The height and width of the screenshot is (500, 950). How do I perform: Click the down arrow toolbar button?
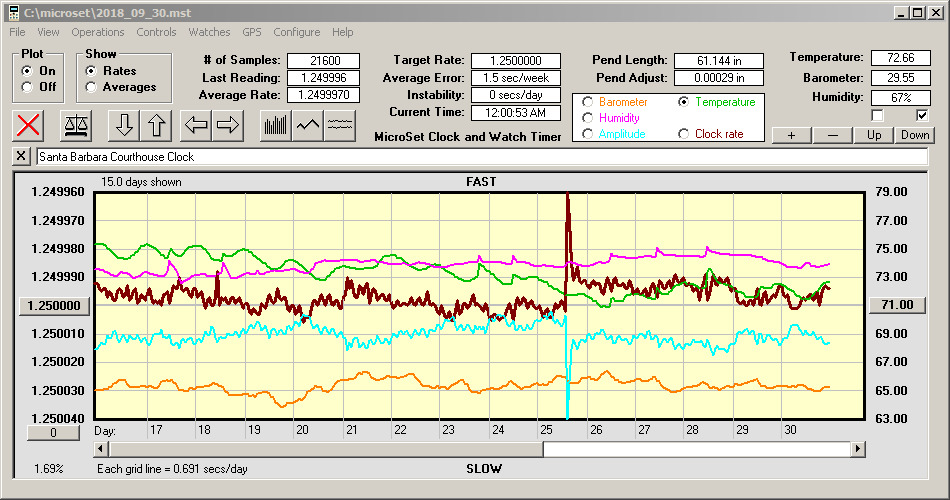coord(124,125)
